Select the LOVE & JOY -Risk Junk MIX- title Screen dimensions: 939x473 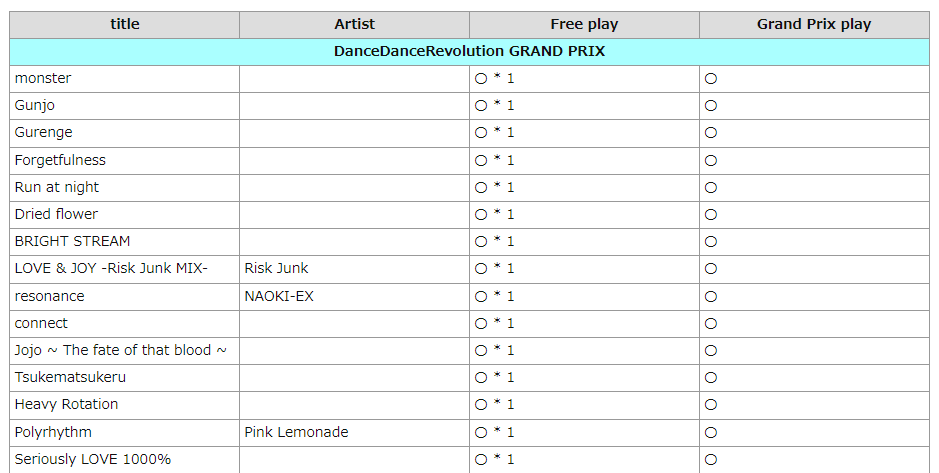pyautogui.click(x=111, y=268)
